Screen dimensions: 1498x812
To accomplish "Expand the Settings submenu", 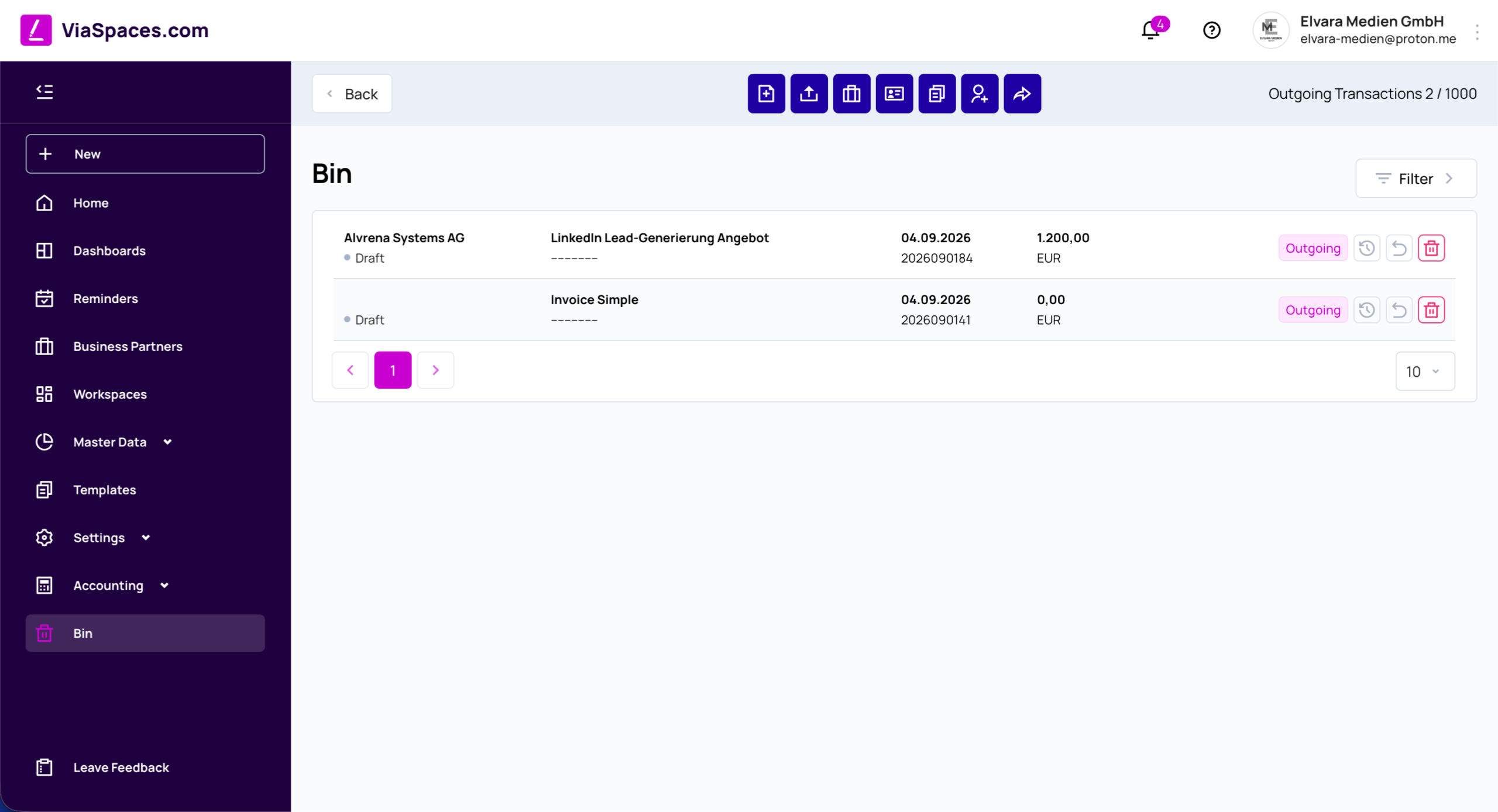I will [146, 538].
